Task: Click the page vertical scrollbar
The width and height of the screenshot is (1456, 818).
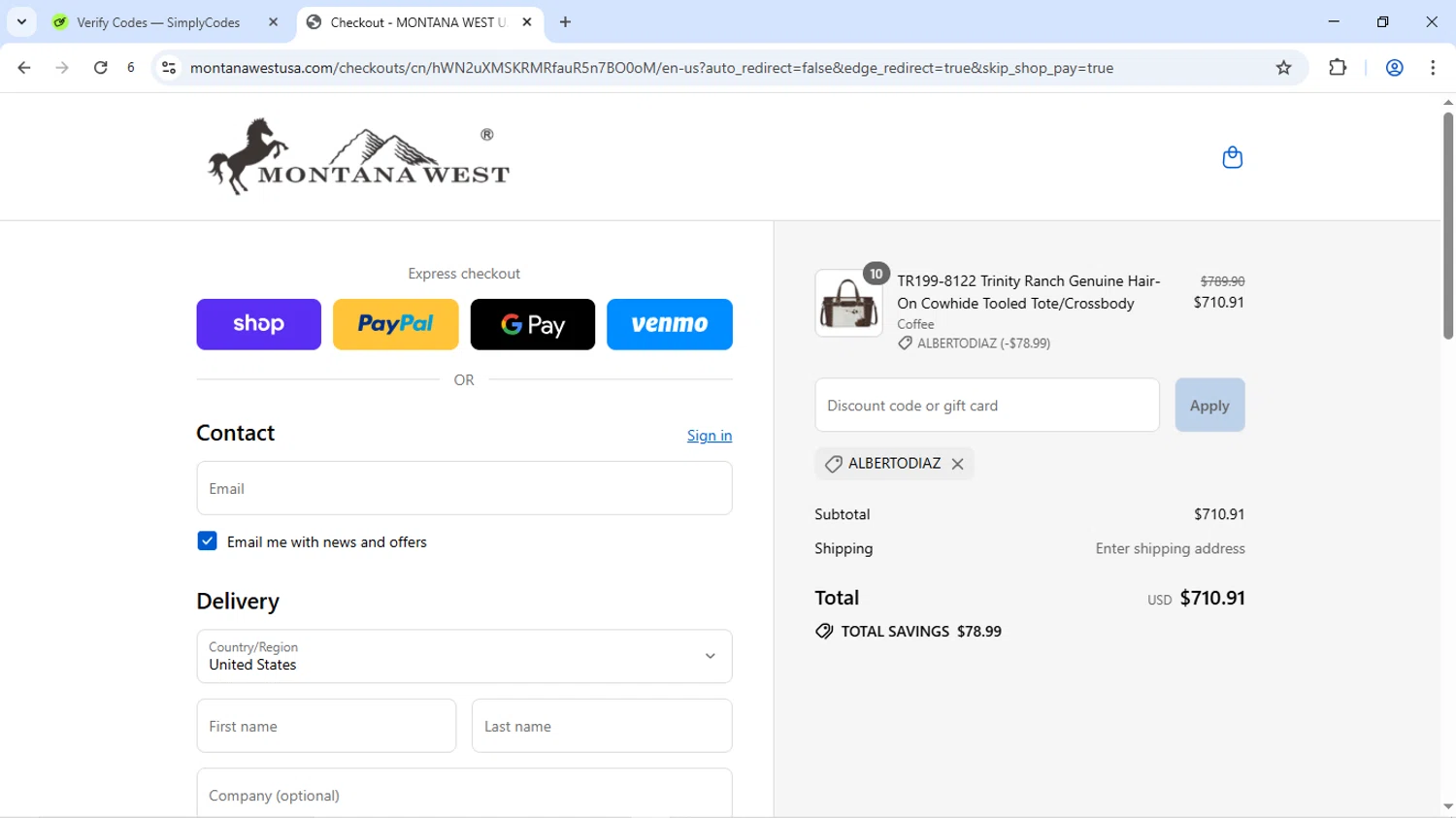Action: coord(1448,225)
